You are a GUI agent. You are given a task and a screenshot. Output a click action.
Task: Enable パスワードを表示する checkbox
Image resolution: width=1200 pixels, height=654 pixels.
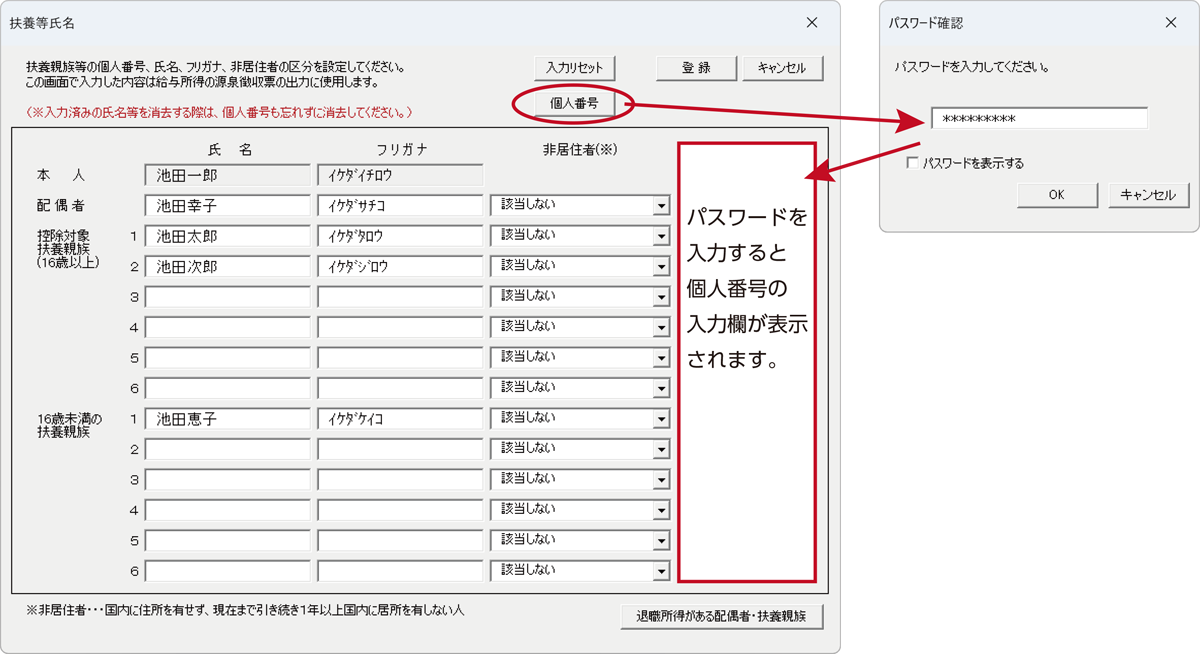(x=912, y=163)
